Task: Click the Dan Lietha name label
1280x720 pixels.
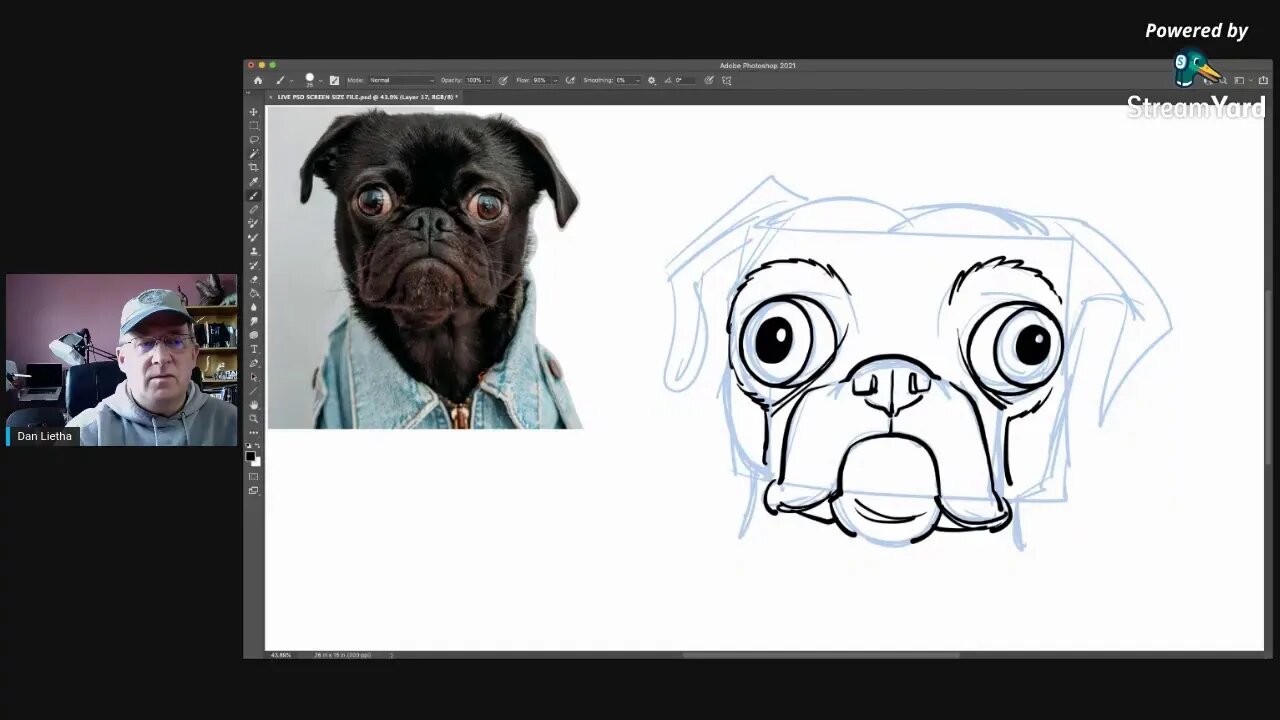Action: tap(44, 436)
